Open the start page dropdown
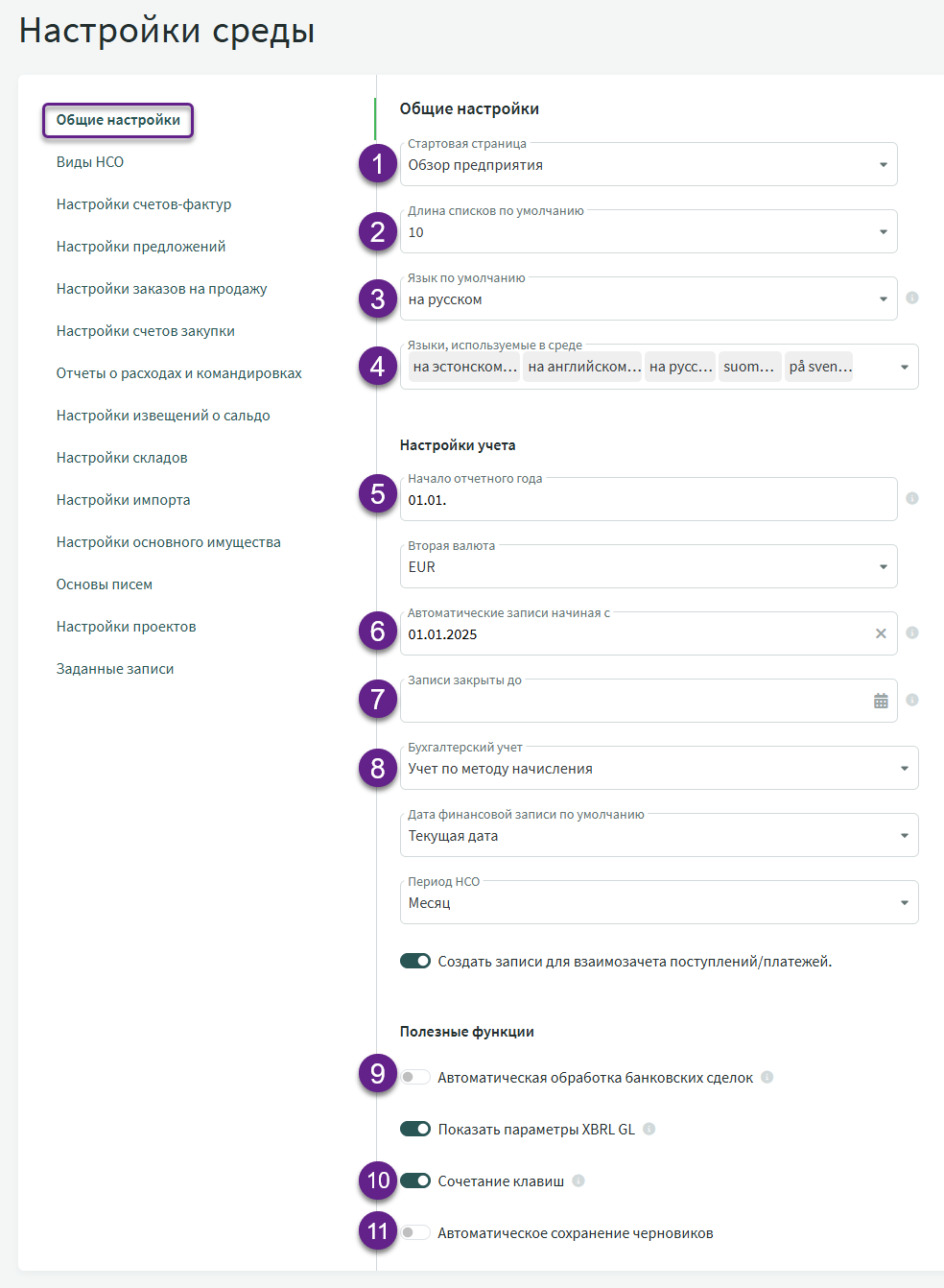This screenshot has width=944, height=1288. point(649,165)
